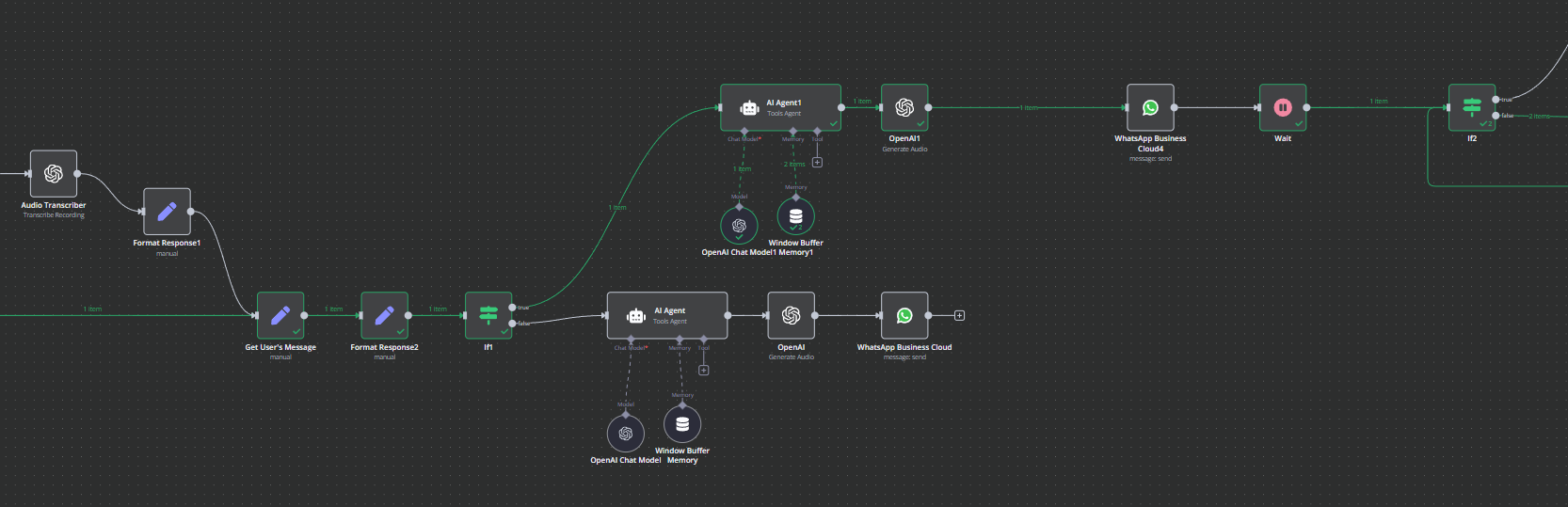Select the If2 conditional node
Image resolution: width=1568 pixels, height=507 pixels.
pyautogui.click(x=1472, y=107)
